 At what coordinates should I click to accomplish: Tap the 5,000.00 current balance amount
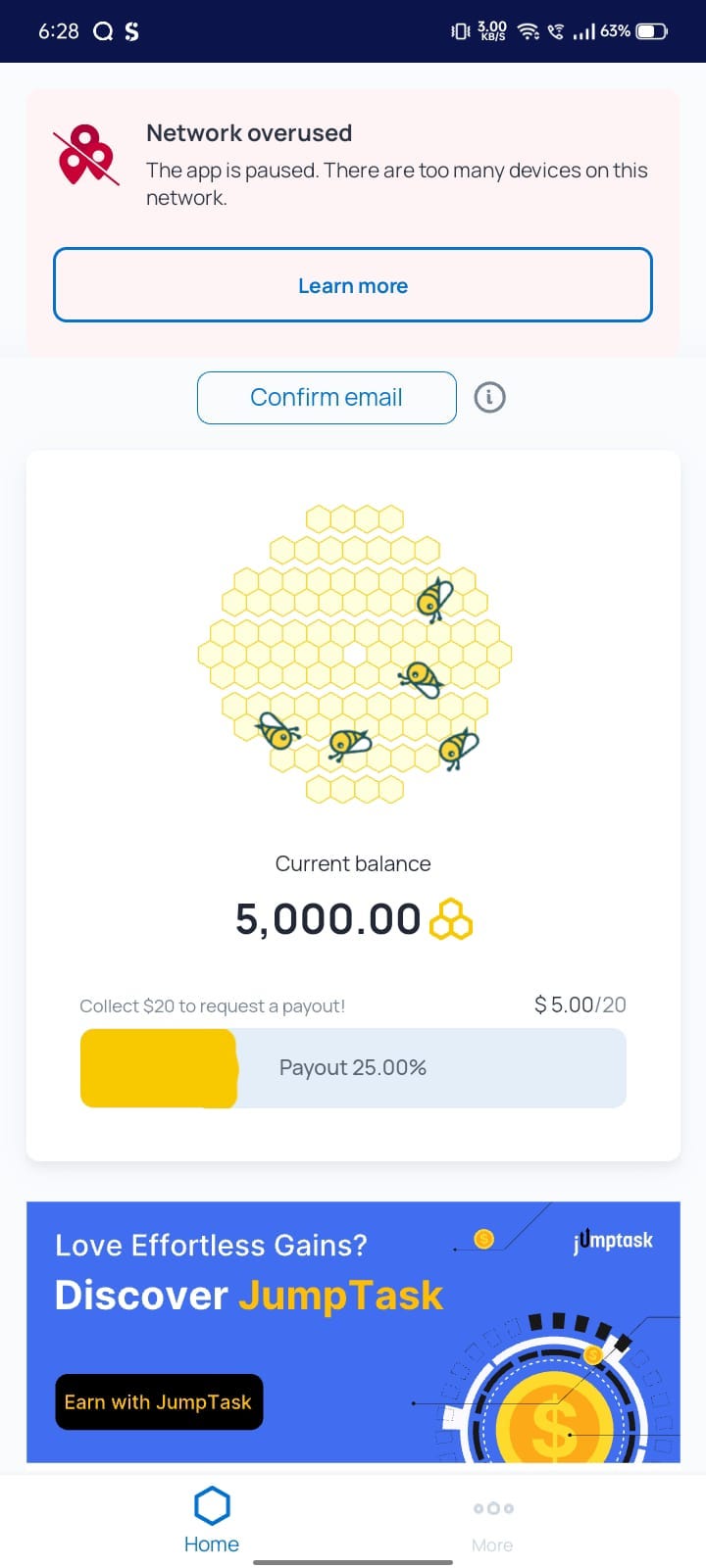[x=328, y=919]
